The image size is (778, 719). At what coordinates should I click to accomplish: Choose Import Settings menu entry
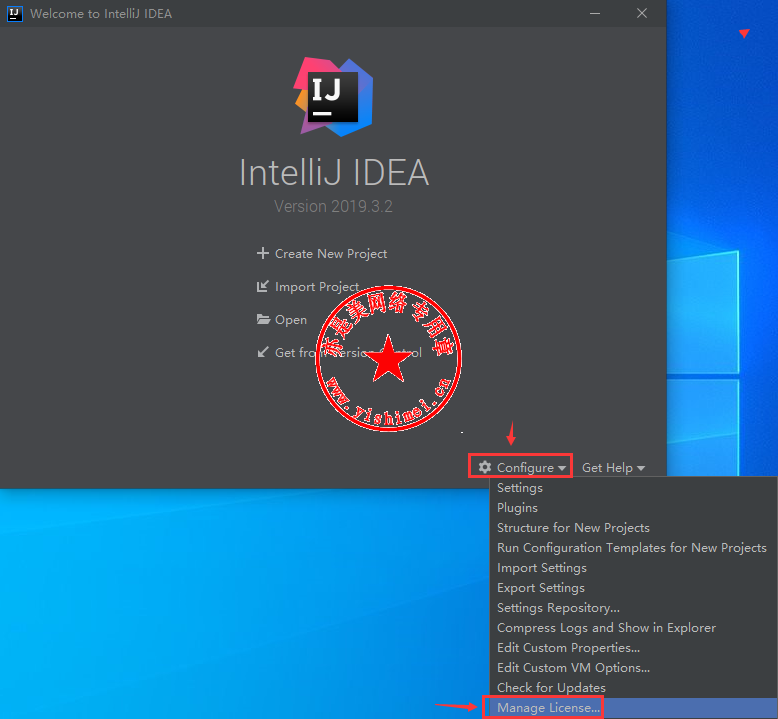click(x=634, y=568)
